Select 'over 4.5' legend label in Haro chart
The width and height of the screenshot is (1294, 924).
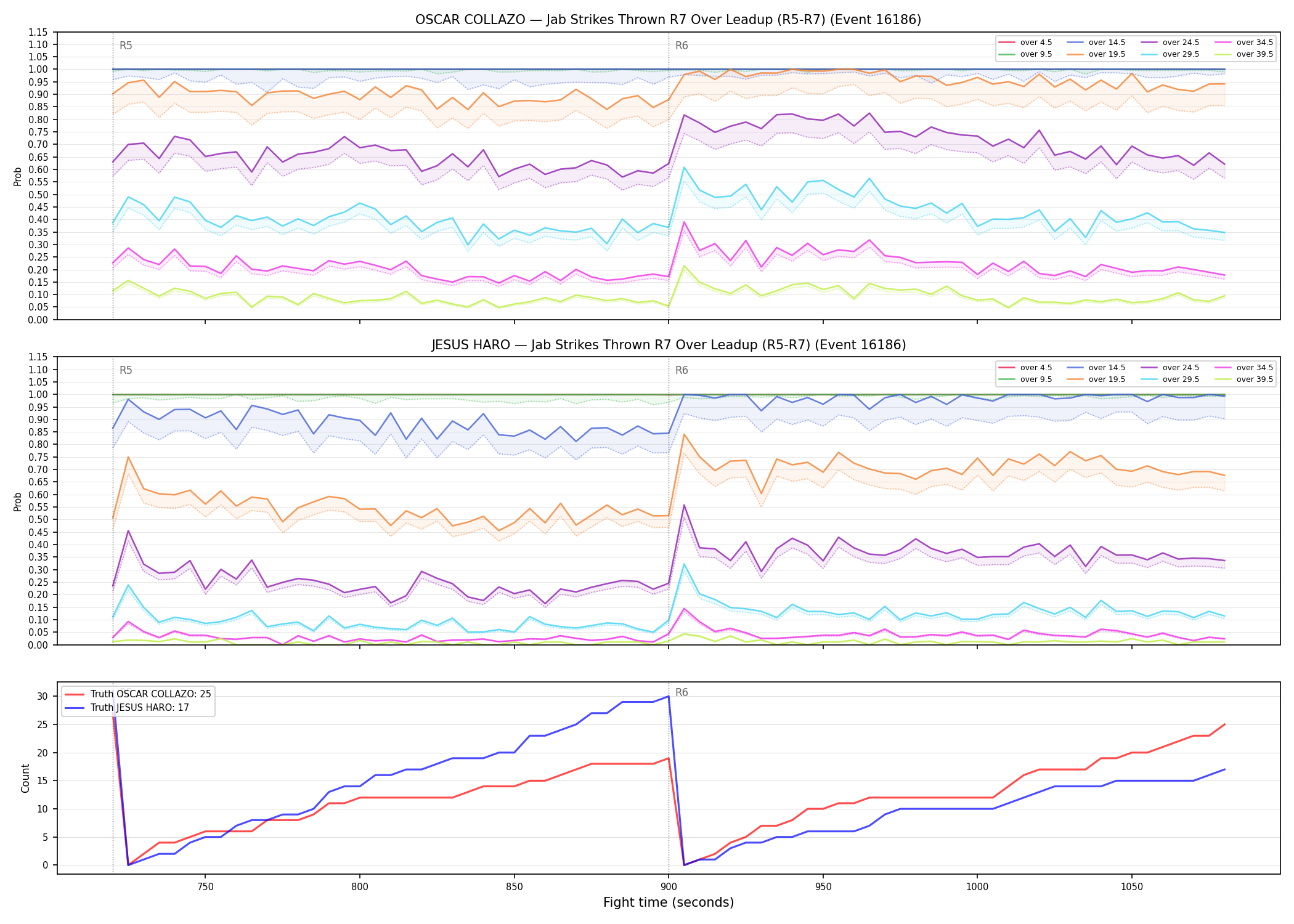pos(1036,368)
